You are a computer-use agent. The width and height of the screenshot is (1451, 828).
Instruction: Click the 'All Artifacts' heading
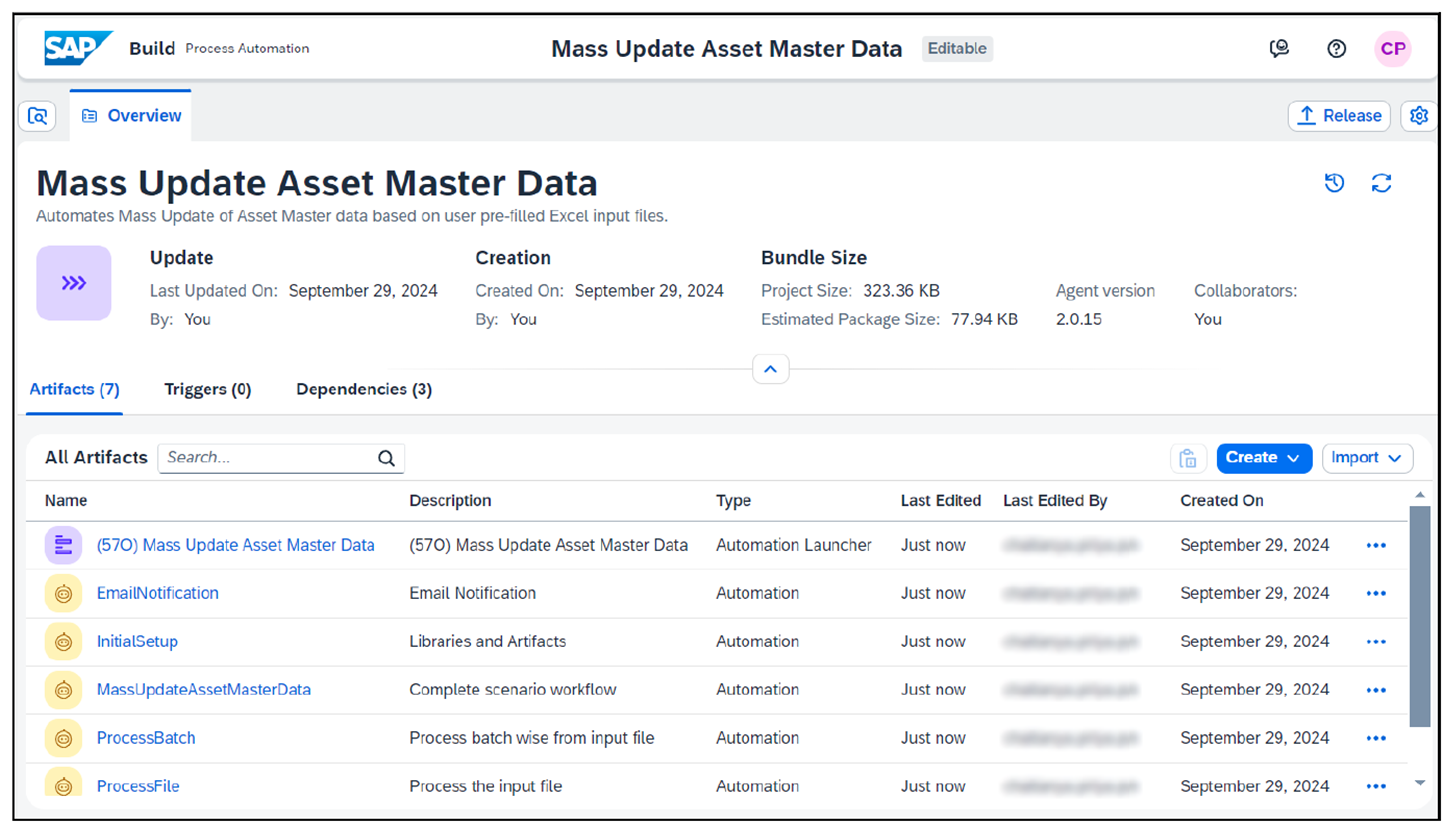(97, 457)
